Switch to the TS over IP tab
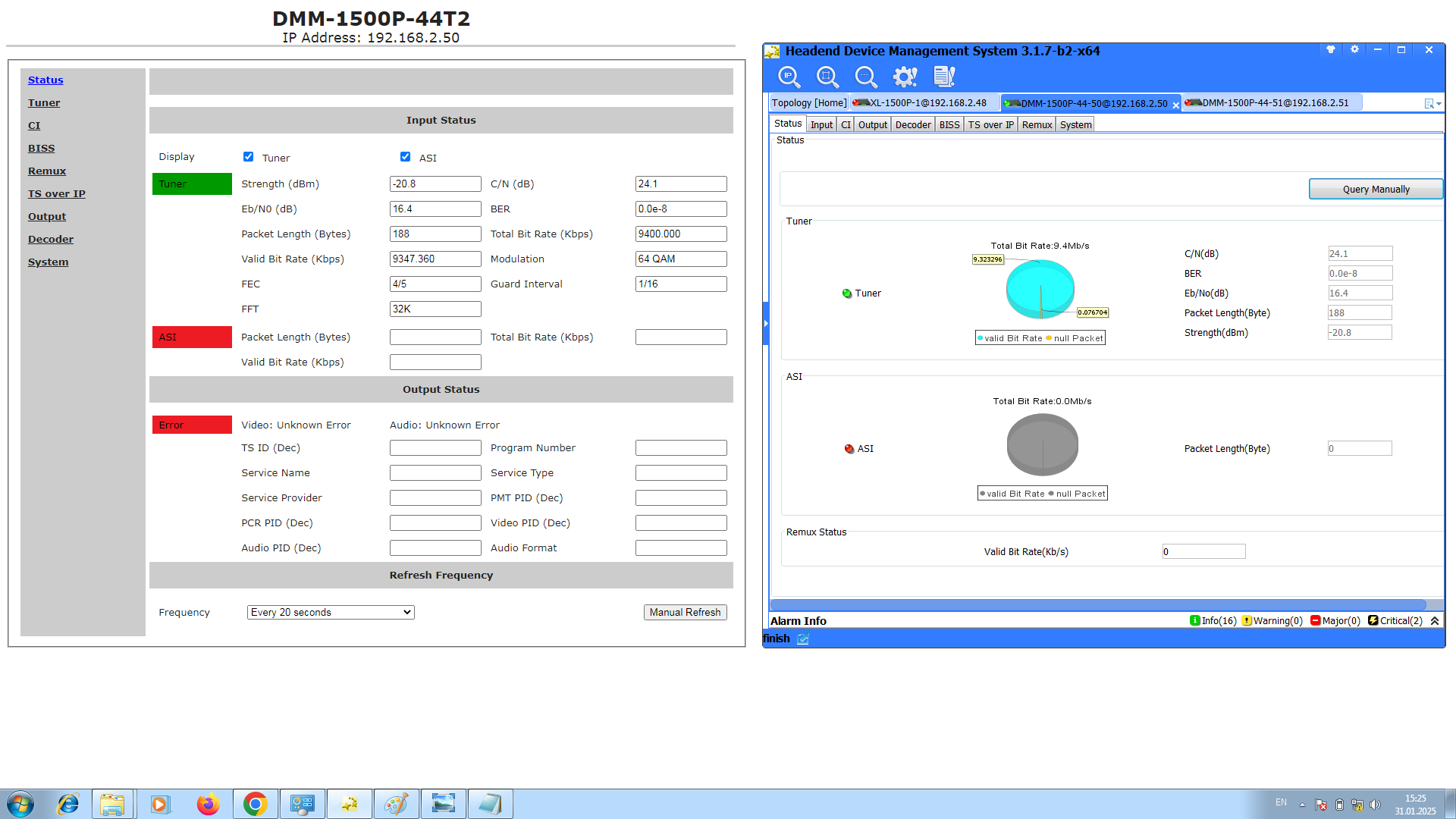 990,125
